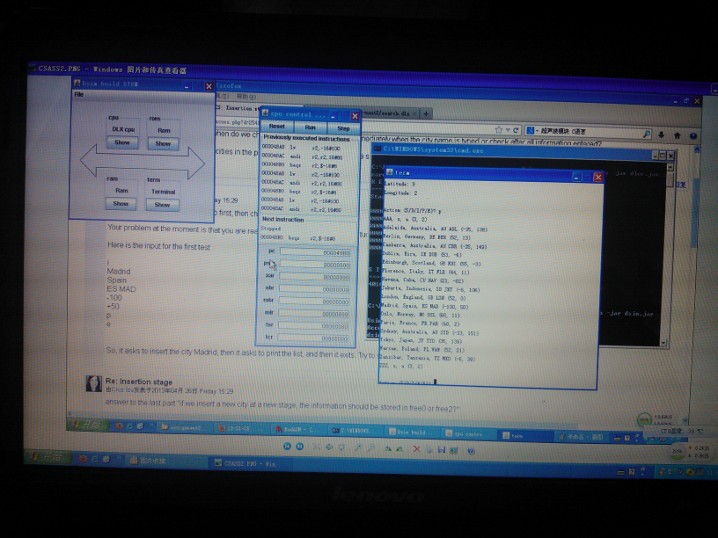The width and height of the screenshot is (718, 538).
Task: Click the Start button inside the screenshot
Action: tap(87, 424)
